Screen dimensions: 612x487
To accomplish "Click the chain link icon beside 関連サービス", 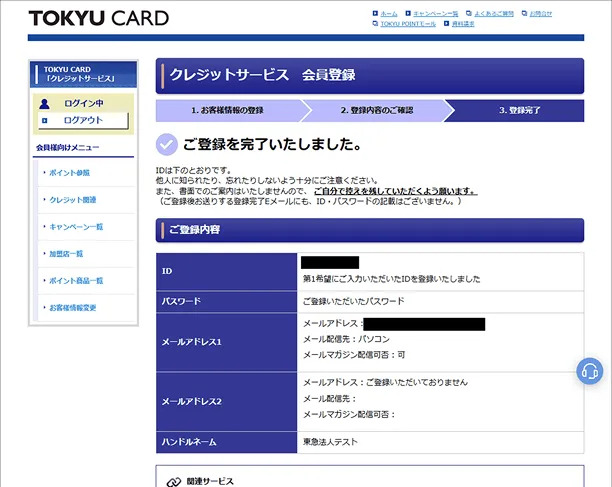I will click(174, 482).
